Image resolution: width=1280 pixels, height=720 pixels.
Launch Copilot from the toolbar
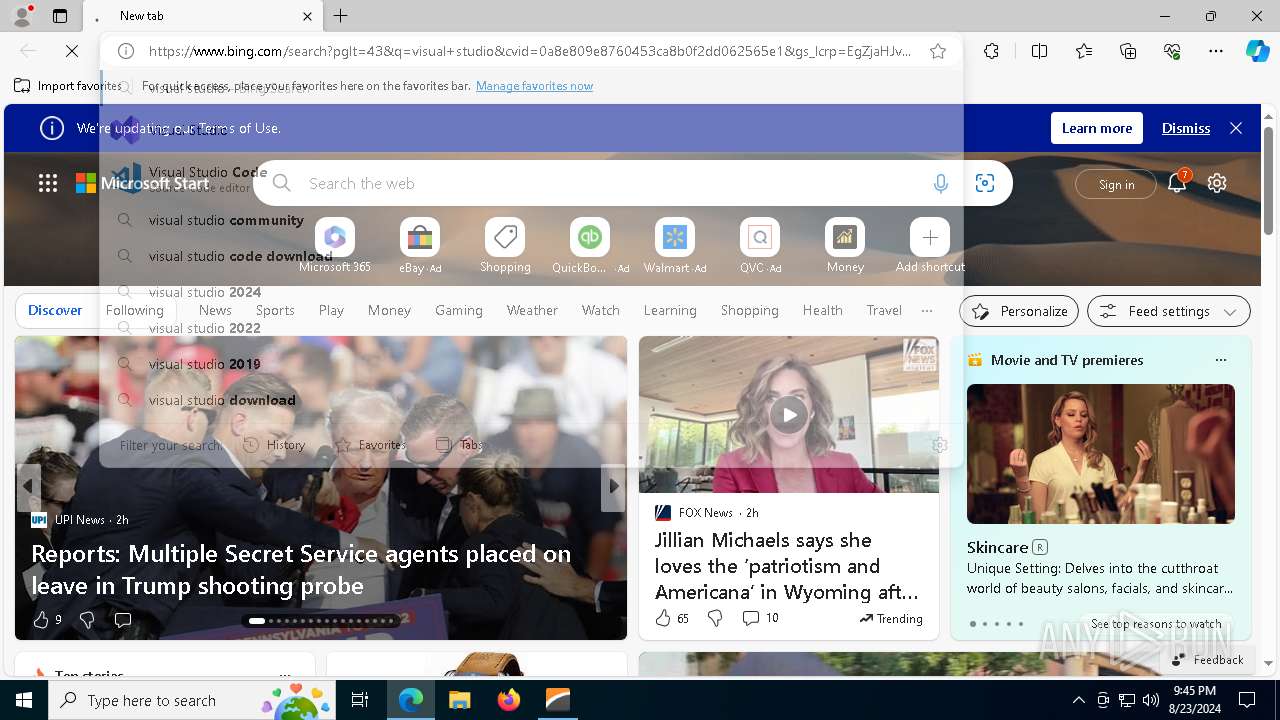click(x=1257, y=51)
